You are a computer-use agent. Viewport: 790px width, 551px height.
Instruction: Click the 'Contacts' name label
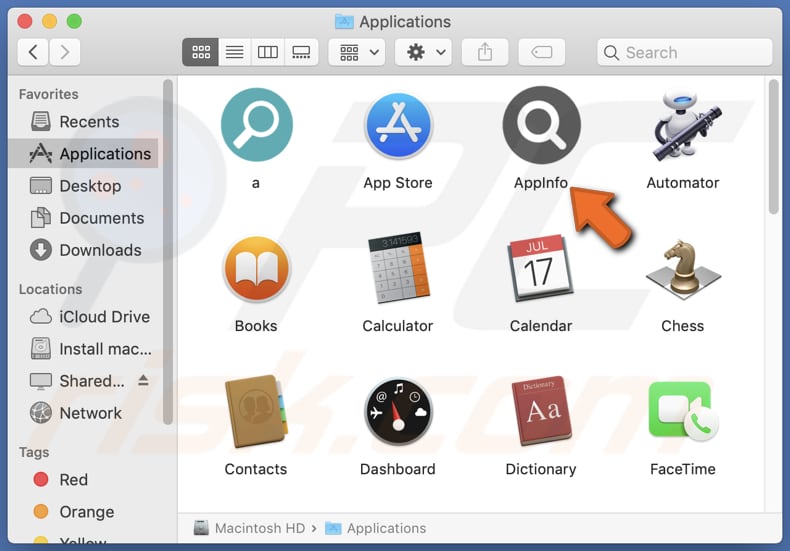(256, 469)
